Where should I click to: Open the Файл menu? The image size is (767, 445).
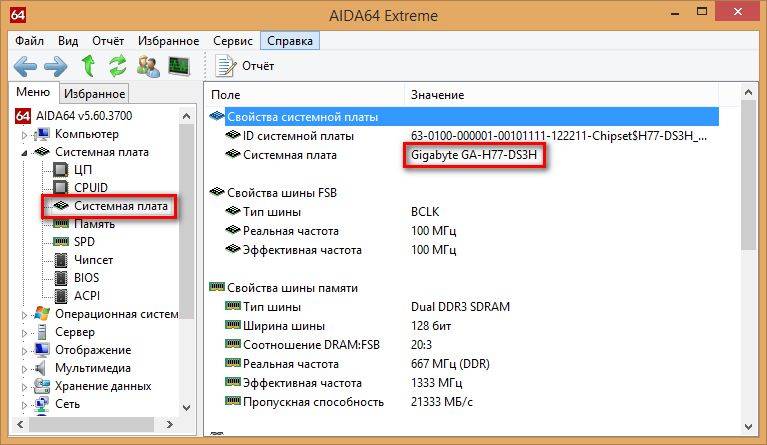(29, 41)
